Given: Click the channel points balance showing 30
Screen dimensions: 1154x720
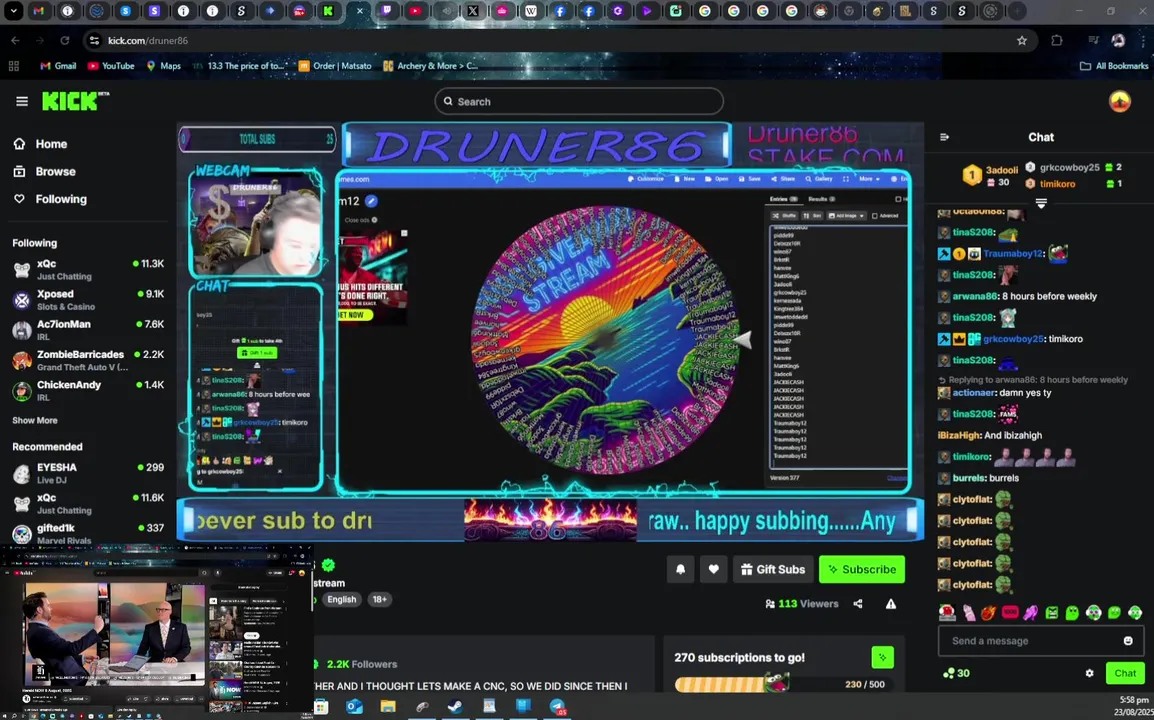Looking at the screenshot, I should [956, 673].
